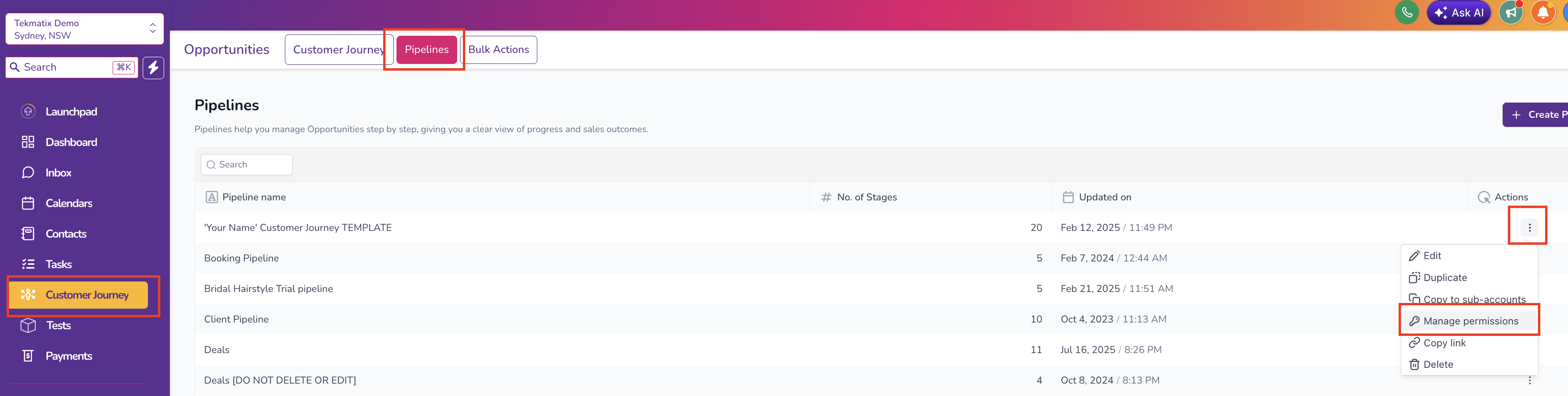Choose Copy to sub-accounts in the menu

1469,299
